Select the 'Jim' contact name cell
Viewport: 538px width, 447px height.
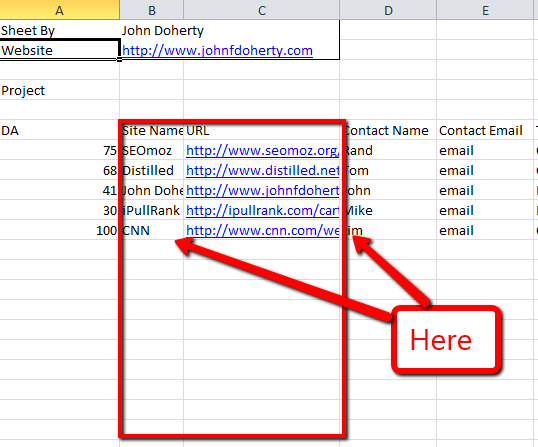coord(388,230)
